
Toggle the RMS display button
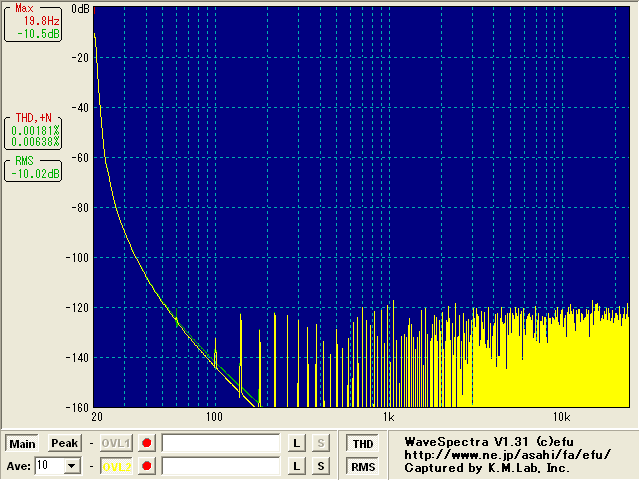(362, 467)
